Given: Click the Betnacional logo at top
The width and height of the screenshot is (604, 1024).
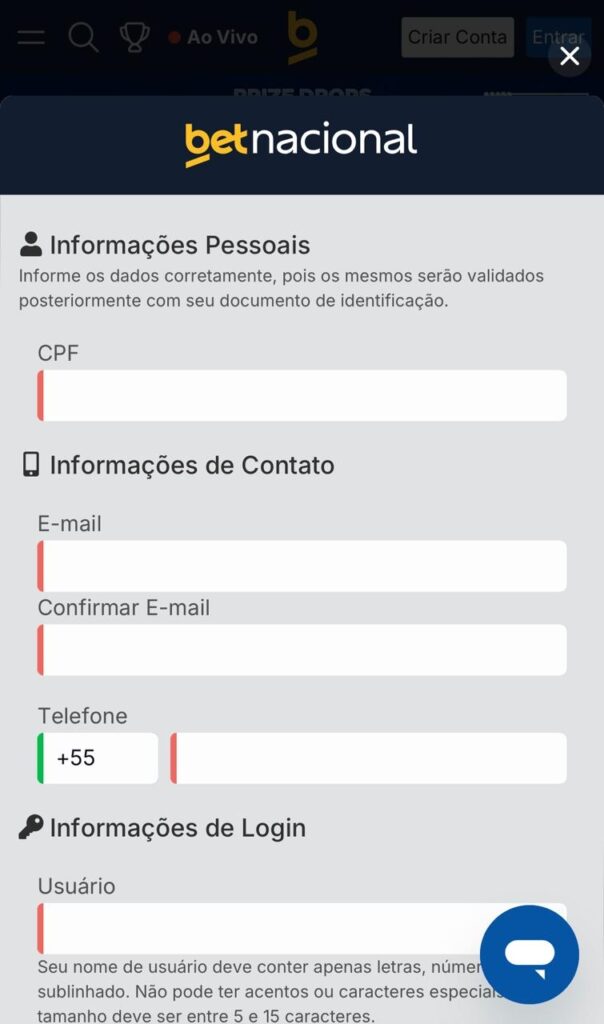Looking at the screenshot, I should click(x=302, y=140).
